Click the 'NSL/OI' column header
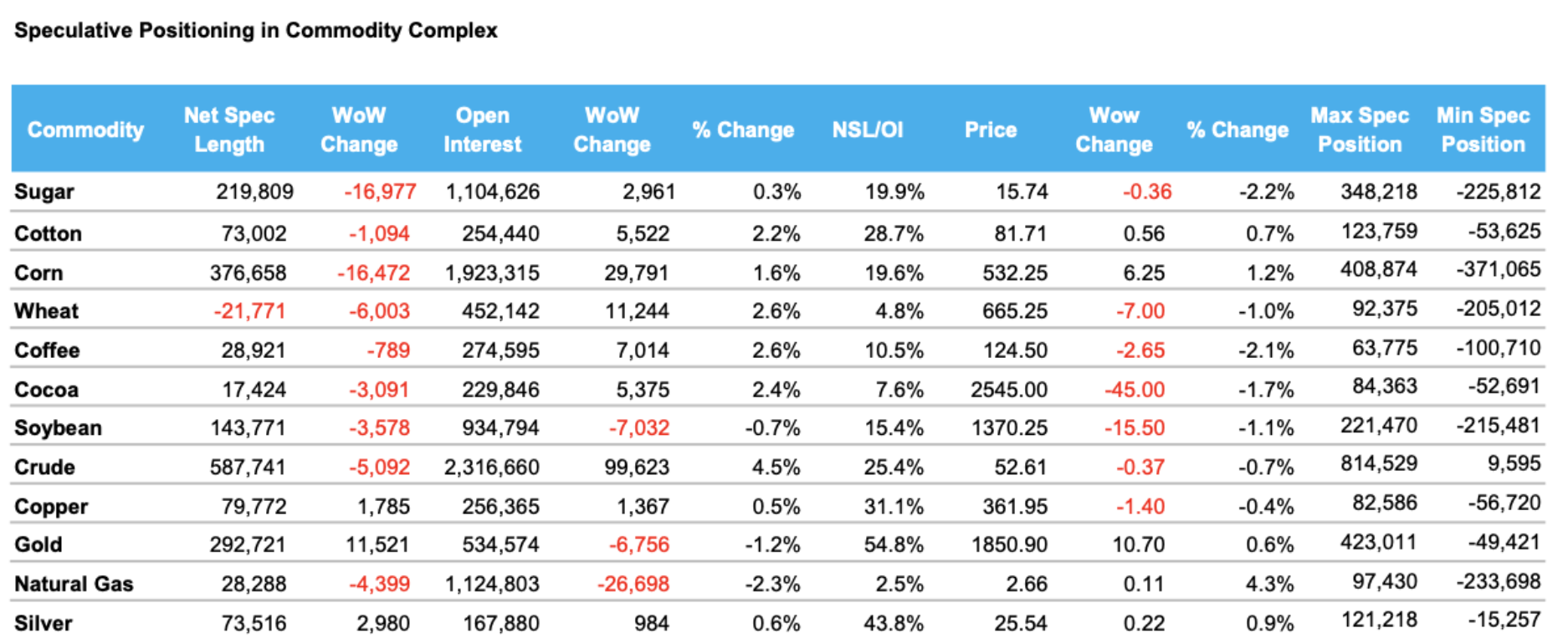Screen dimensions: 1568x644 (868, 130)
